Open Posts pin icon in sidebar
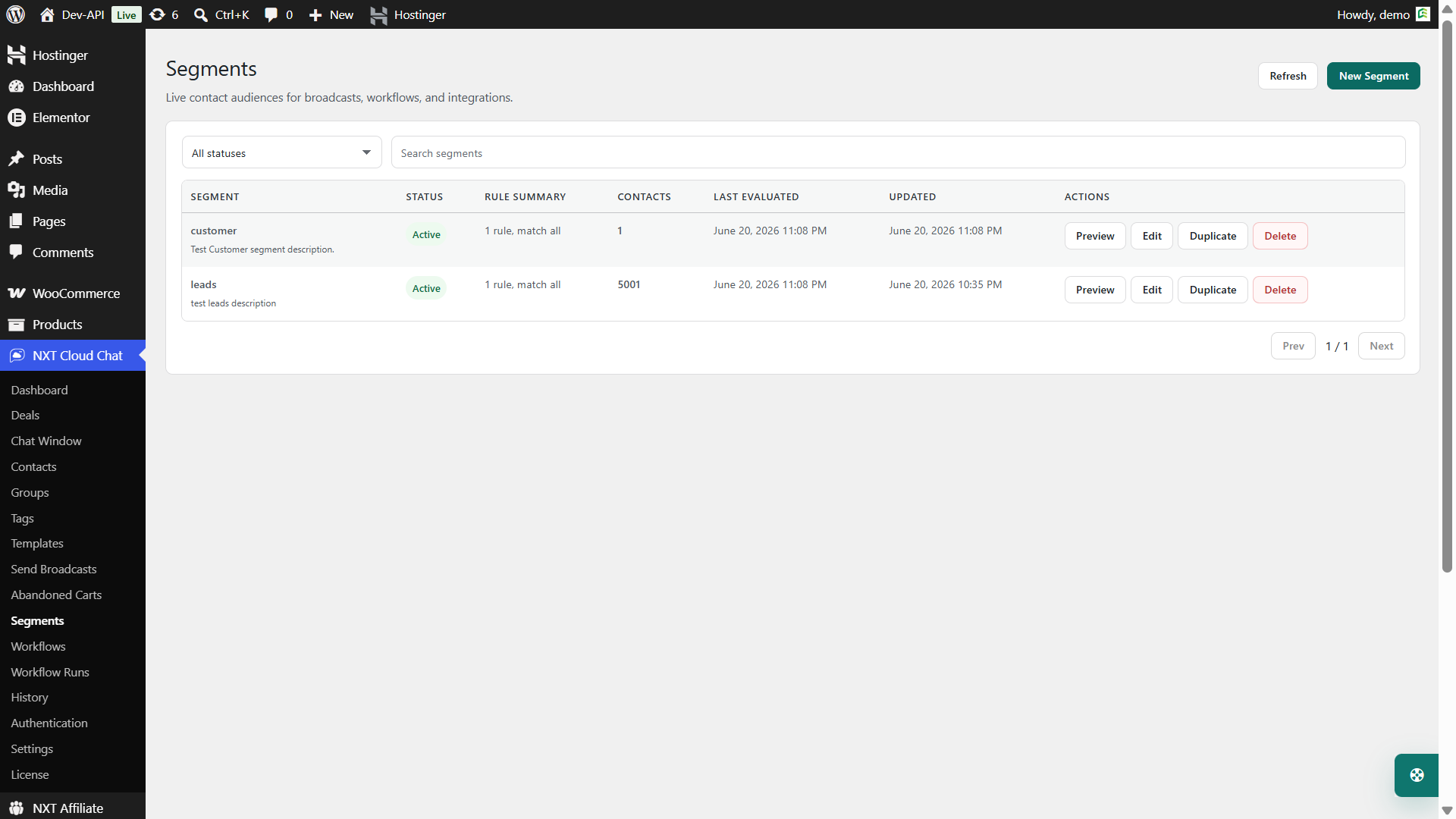 point(17,159)
